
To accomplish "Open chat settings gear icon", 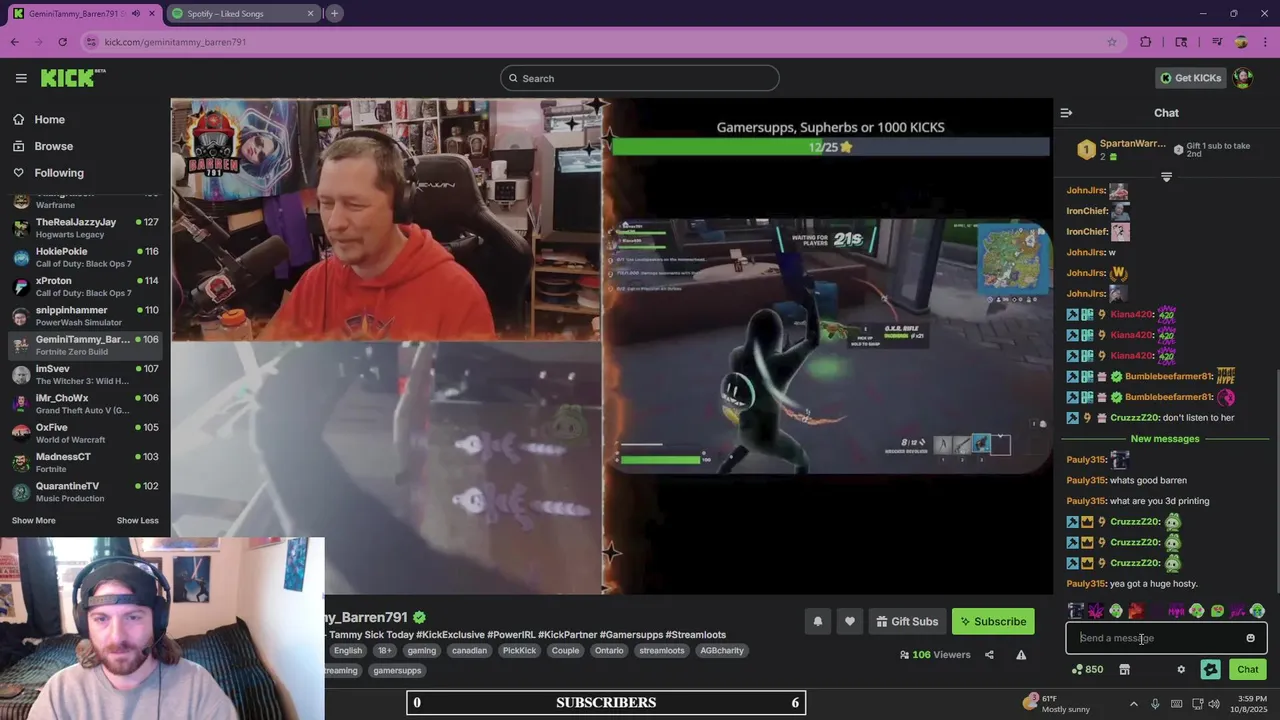I will coord(1181,669).
